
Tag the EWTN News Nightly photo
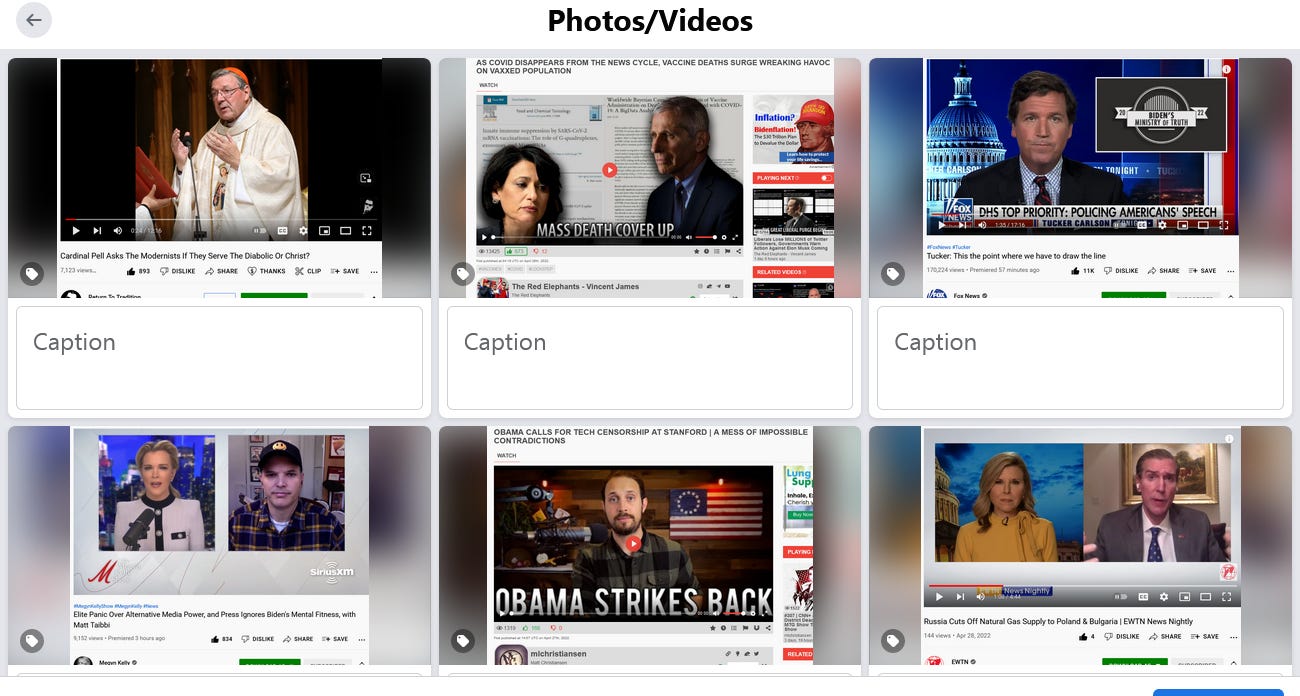point(893,641)
